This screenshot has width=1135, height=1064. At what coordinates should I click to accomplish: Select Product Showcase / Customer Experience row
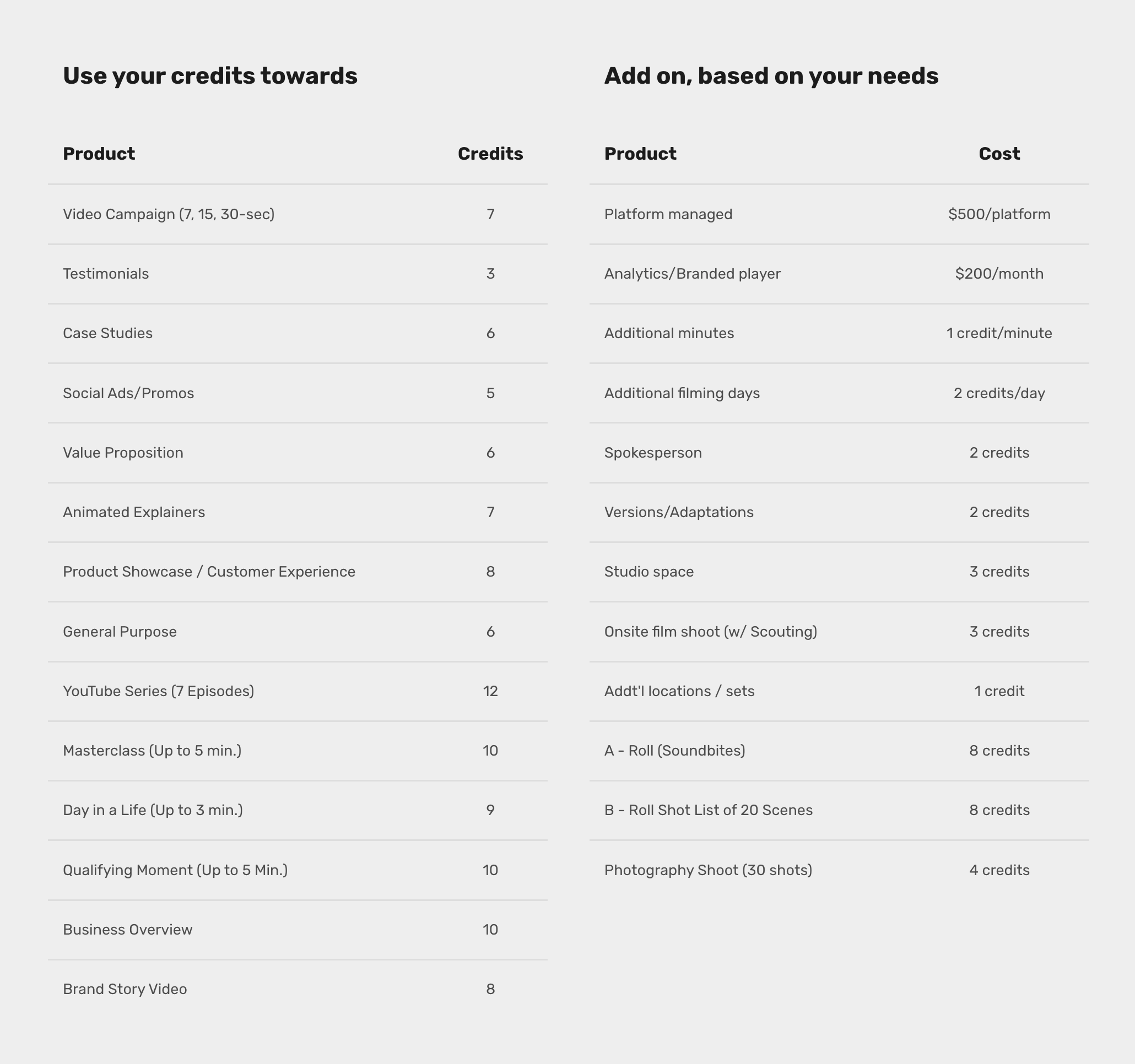pos(209,572)
